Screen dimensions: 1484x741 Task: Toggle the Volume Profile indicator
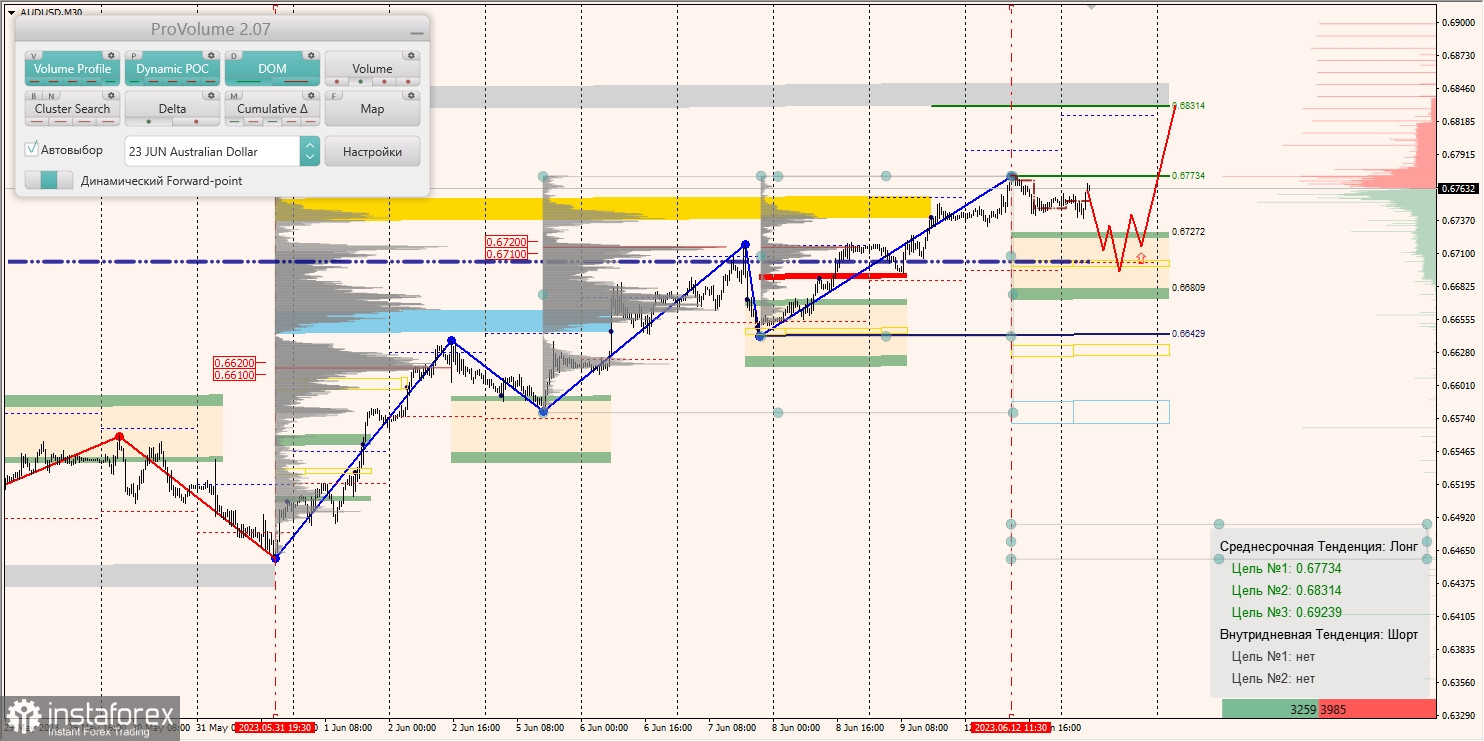tap(72, 69)
